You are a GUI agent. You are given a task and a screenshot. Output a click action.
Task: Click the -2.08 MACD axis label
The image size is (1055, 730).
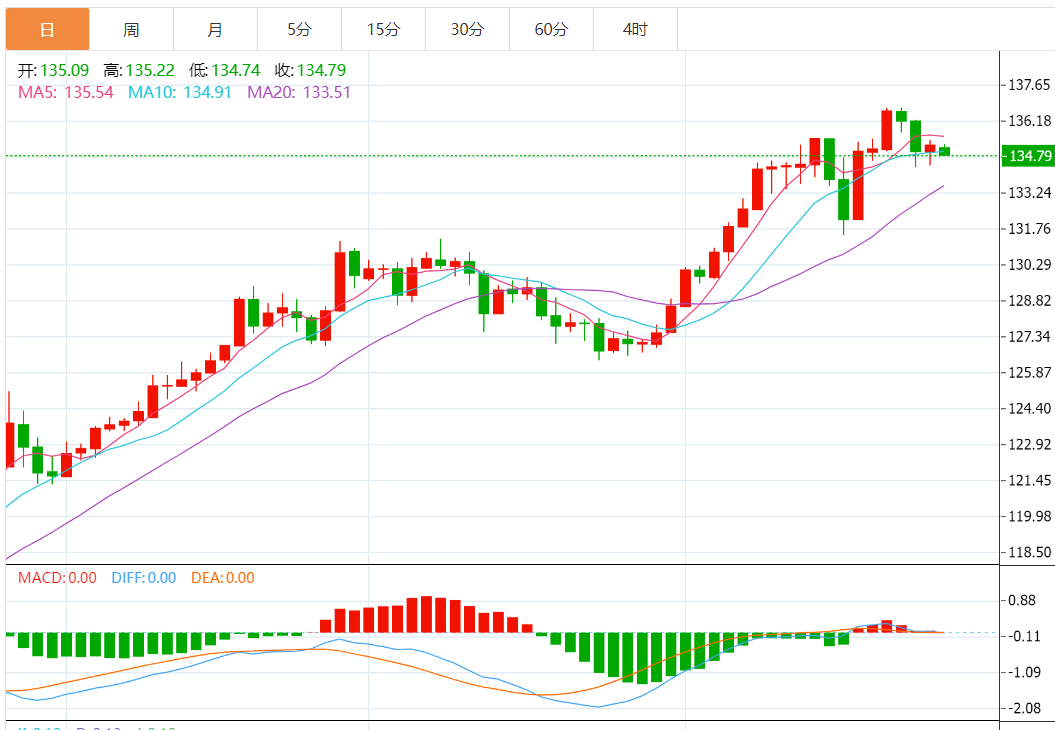pyautogui.click(x=1024, y=708)
